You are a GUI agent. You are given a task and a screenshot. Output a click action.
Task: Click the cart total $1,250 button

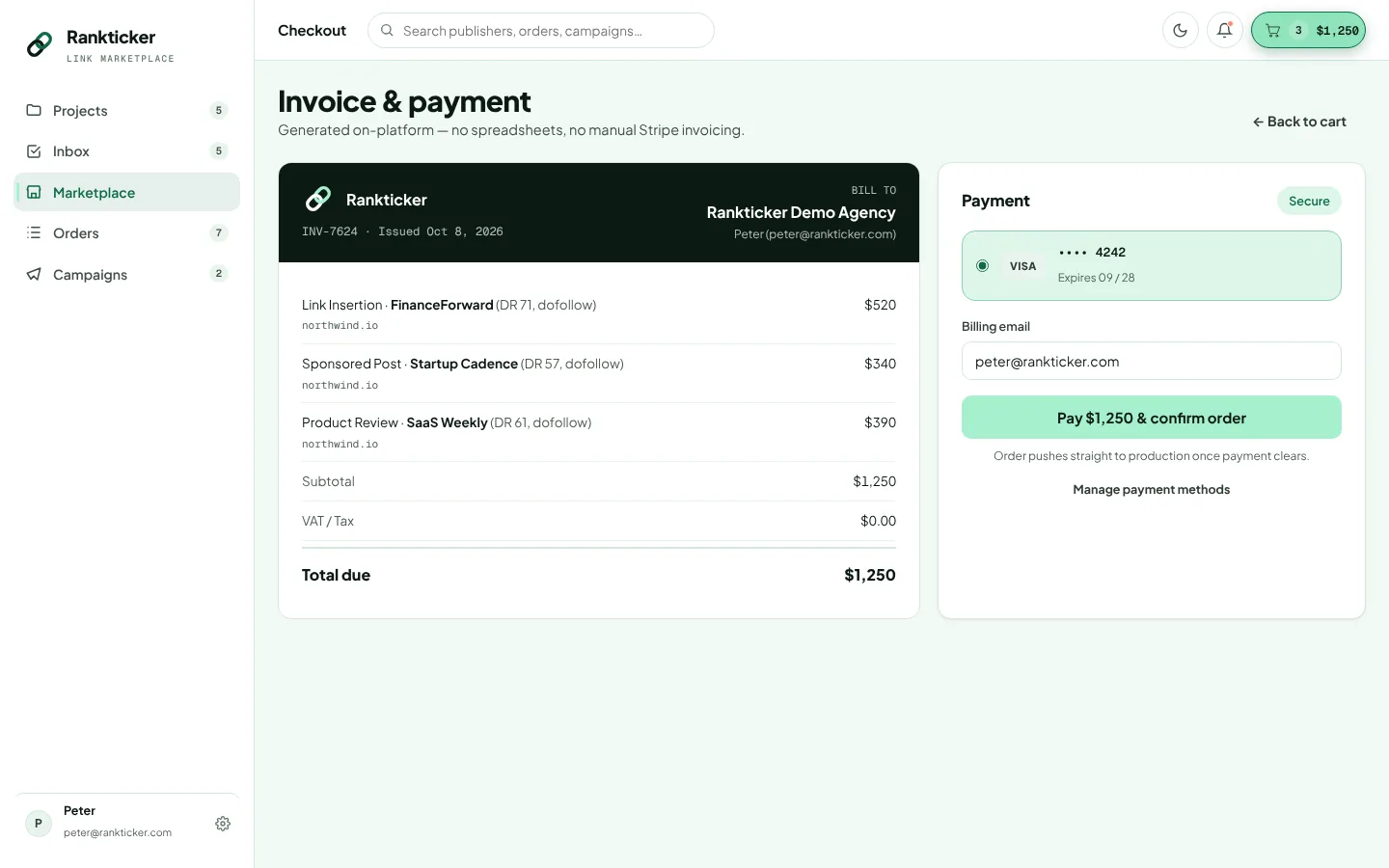coord(1308,30)
